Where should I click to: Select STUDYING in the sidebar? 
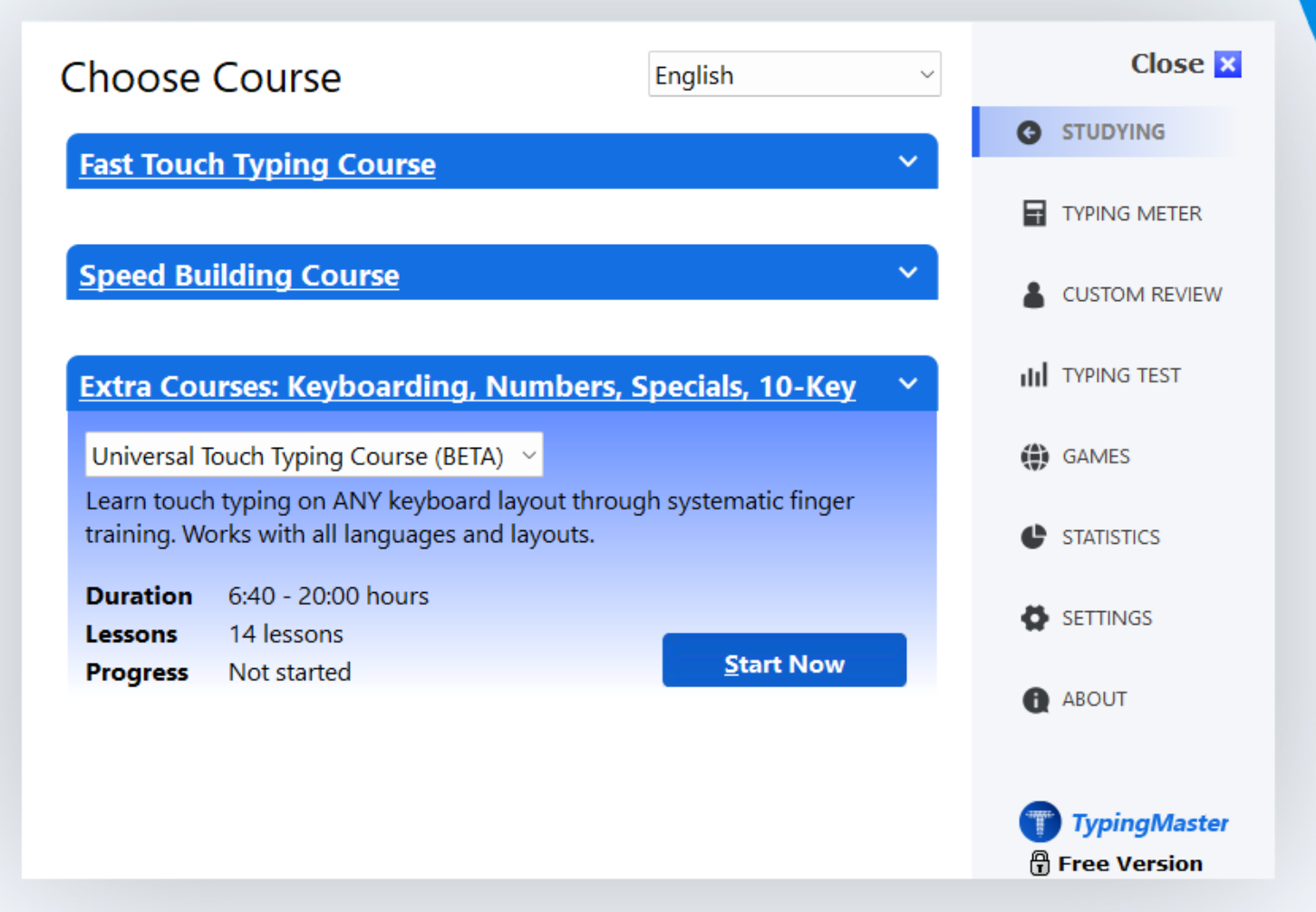coord(1113,131)
